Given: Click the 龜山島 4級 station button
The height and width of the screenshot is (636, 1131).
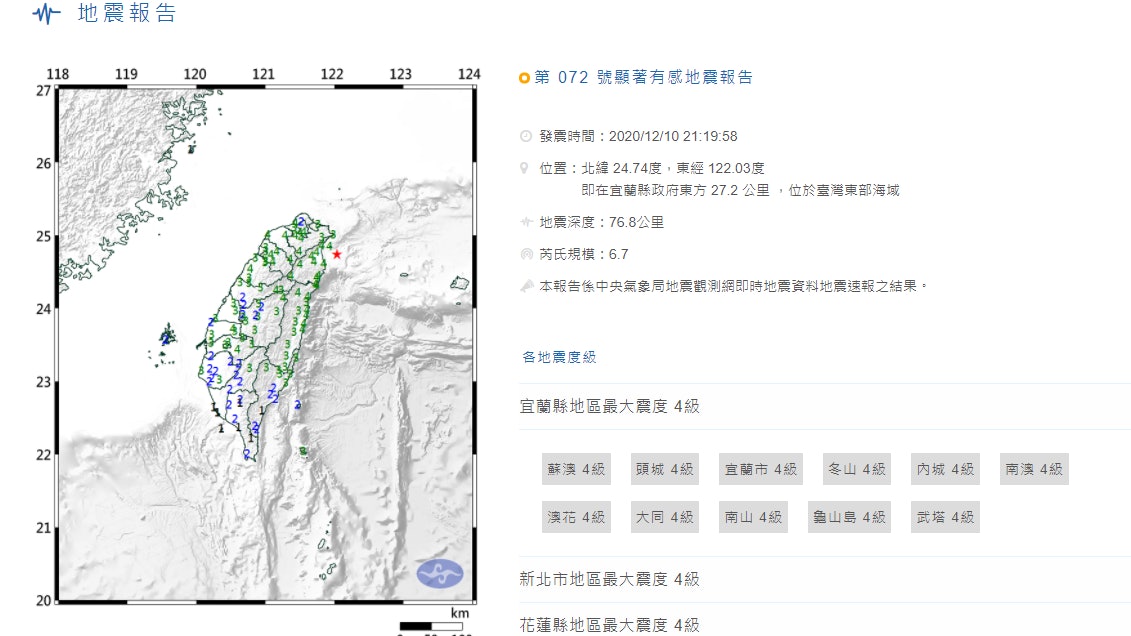Looking at the screenshot, I should (x=849, y=517).
